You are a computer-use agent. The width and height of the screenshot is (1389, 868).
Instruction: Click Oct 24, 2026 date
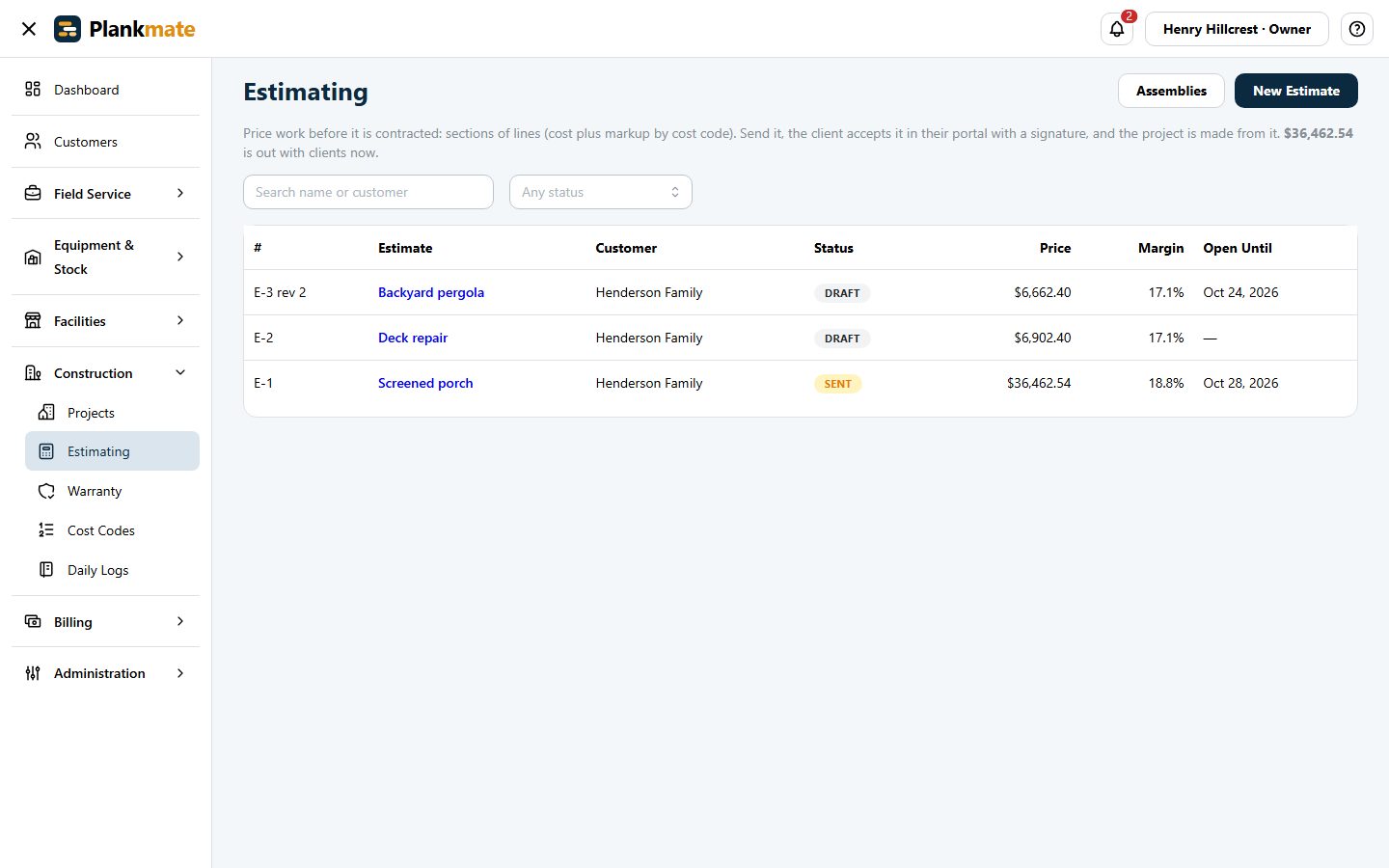(1240, 292)
